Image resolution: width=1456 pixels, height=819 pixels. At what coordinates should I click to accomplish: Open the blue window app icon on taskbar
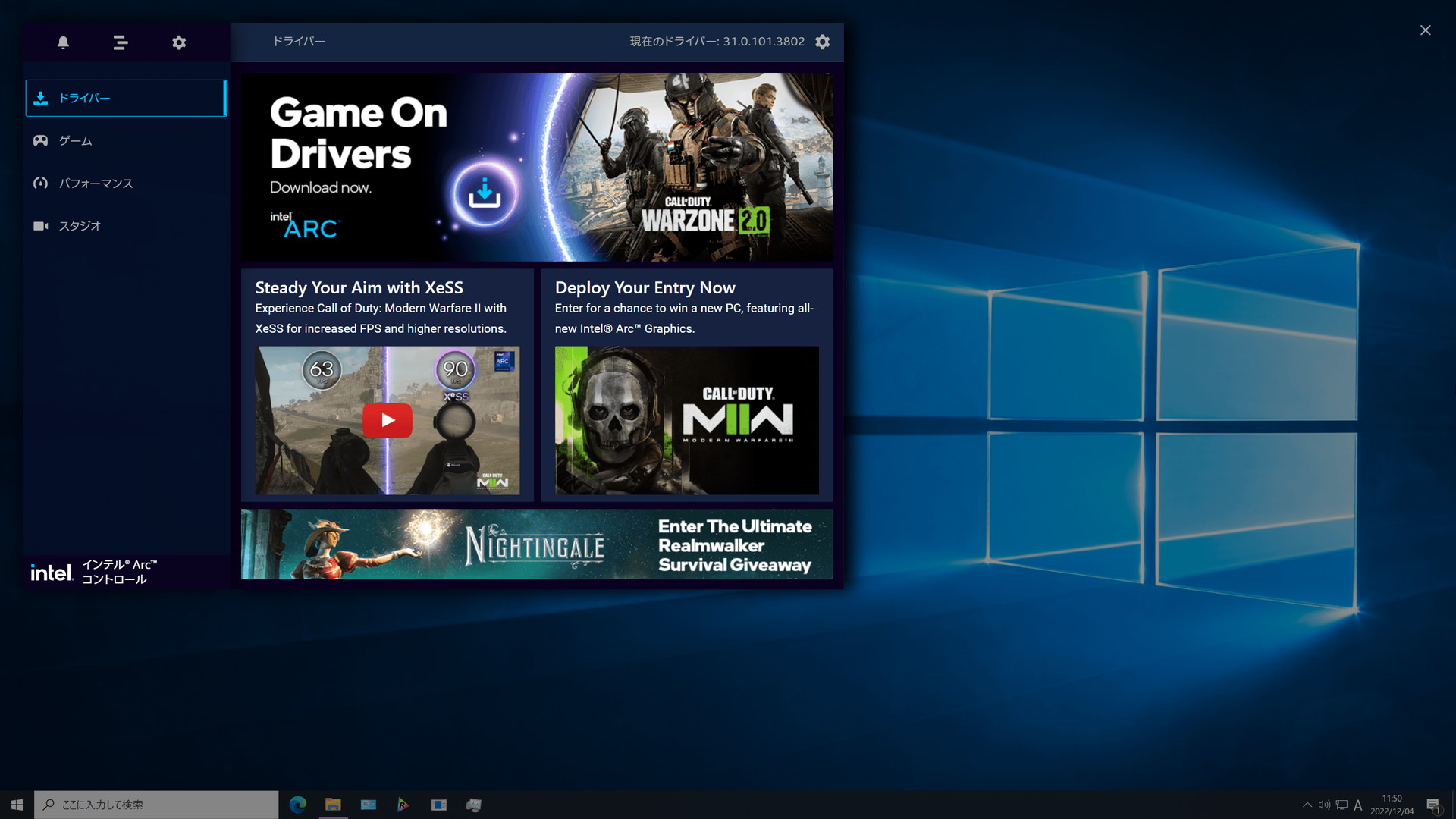point(439,805)
